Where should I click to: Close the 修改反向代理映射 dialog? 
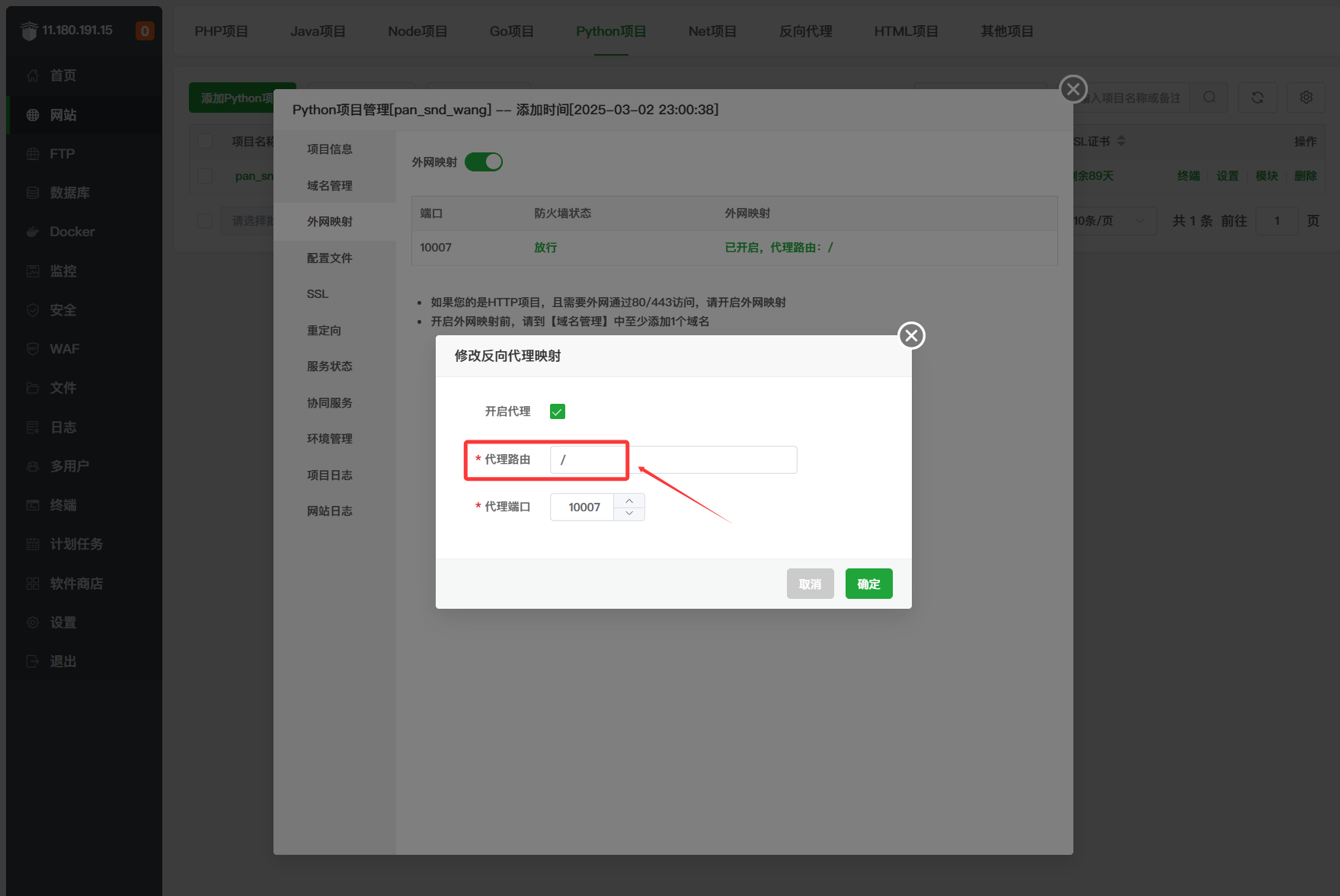tap(911, 335)
